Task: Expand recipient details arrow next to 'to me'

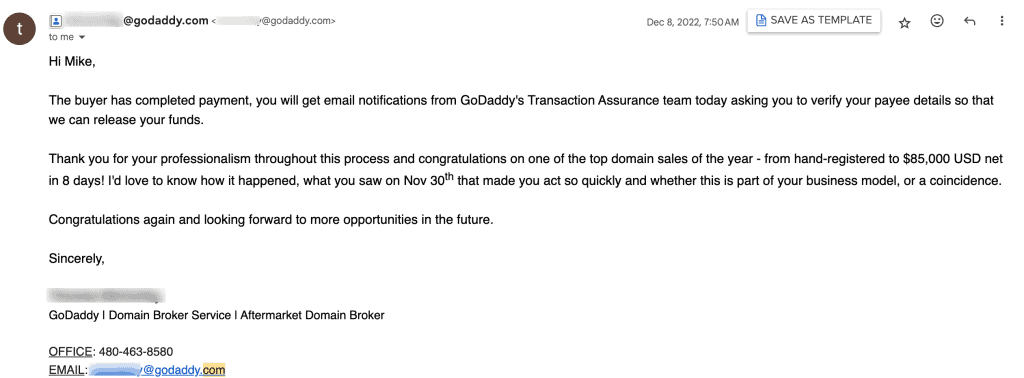Action: 82,37
